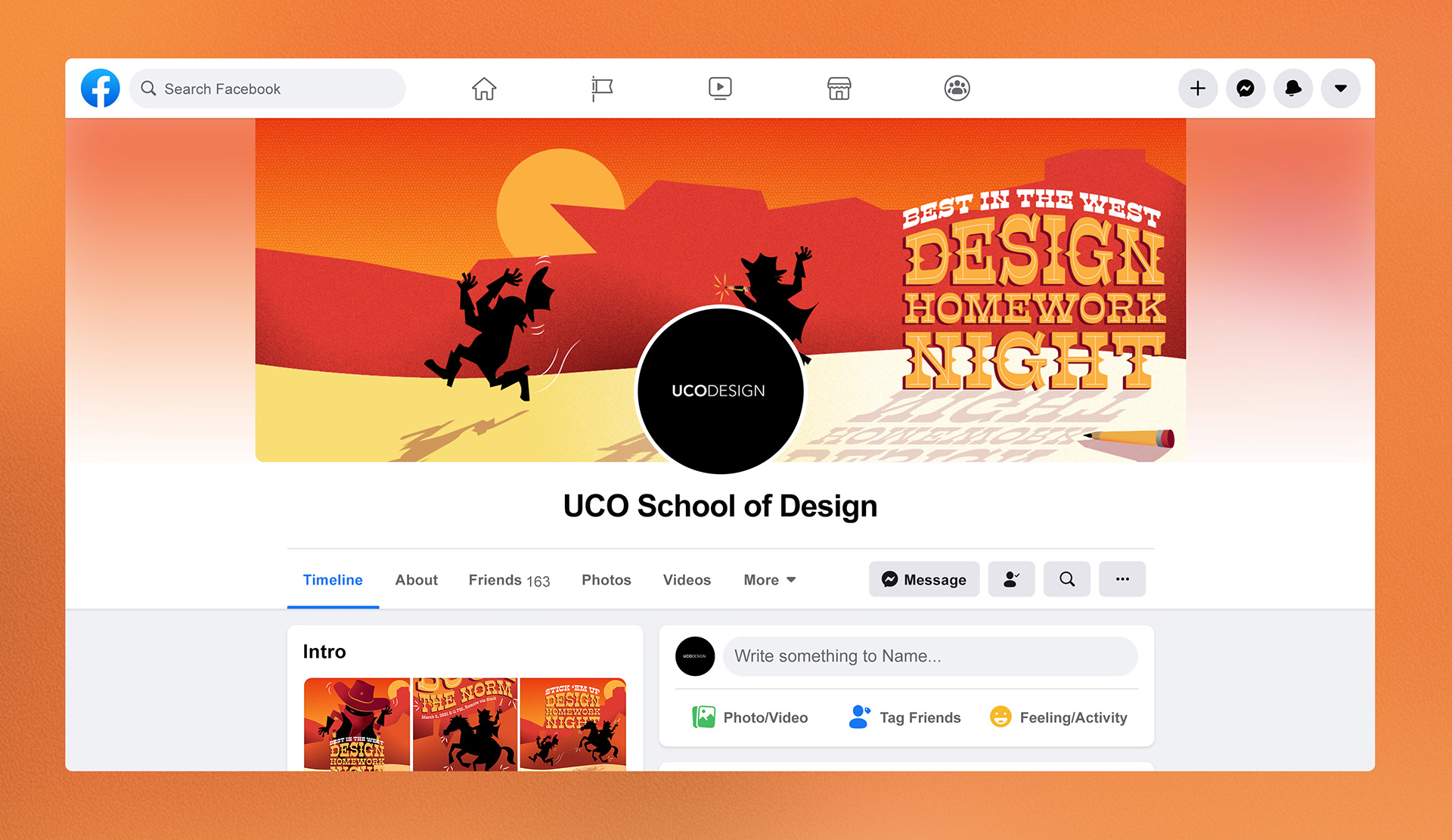
Task: Open the Watch video icon
Action: click(x=720, y=88)
